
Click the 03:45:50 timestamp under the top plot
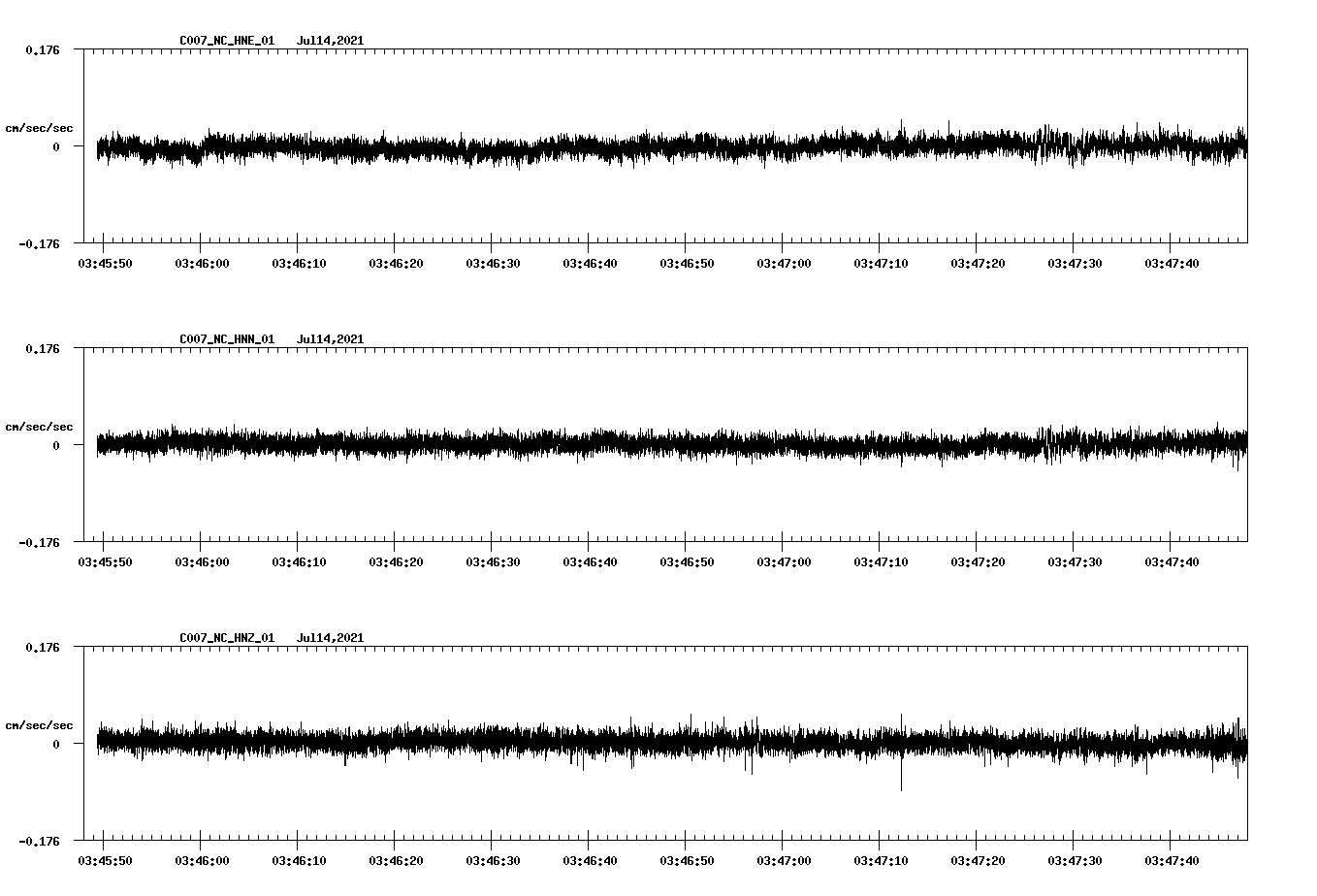[105, 261]
